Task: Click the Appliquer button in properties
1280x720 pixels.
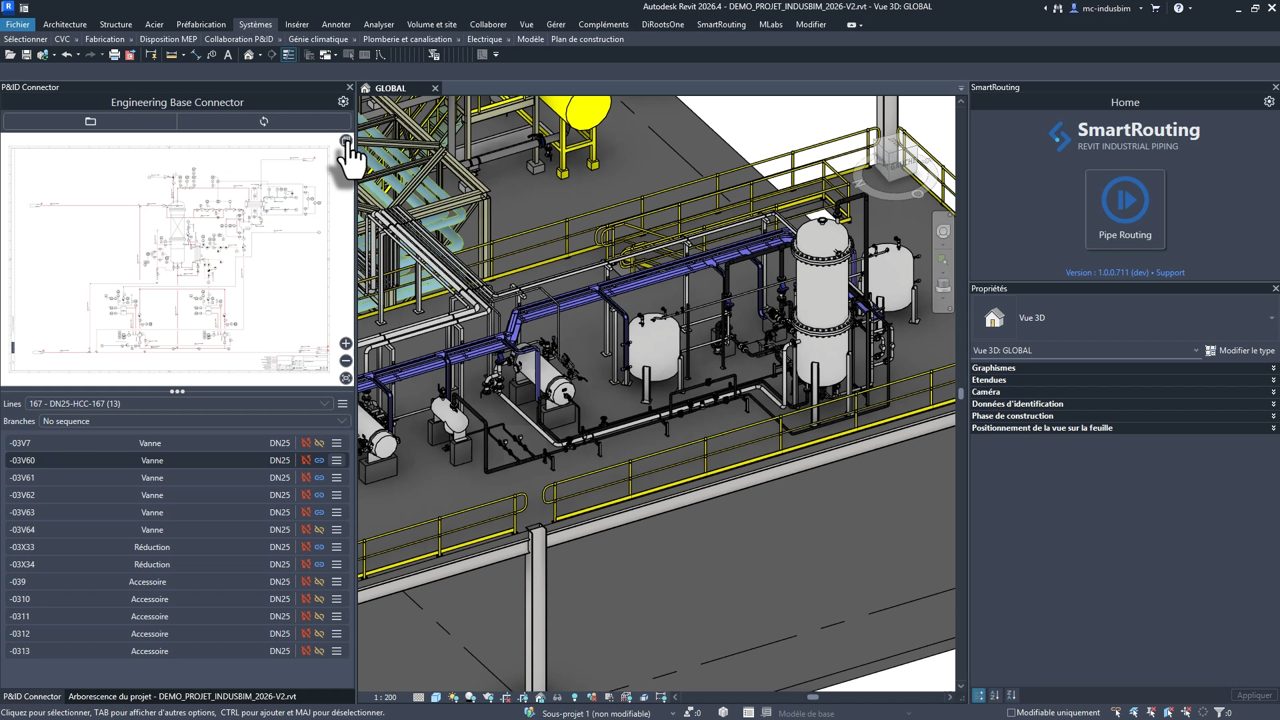Action: click(1254, 695)
